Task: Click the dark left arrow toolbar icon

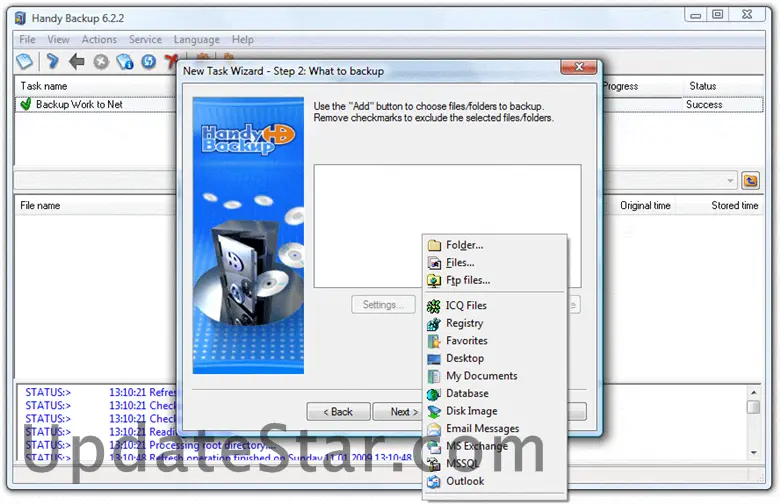Action: (77, 61)
